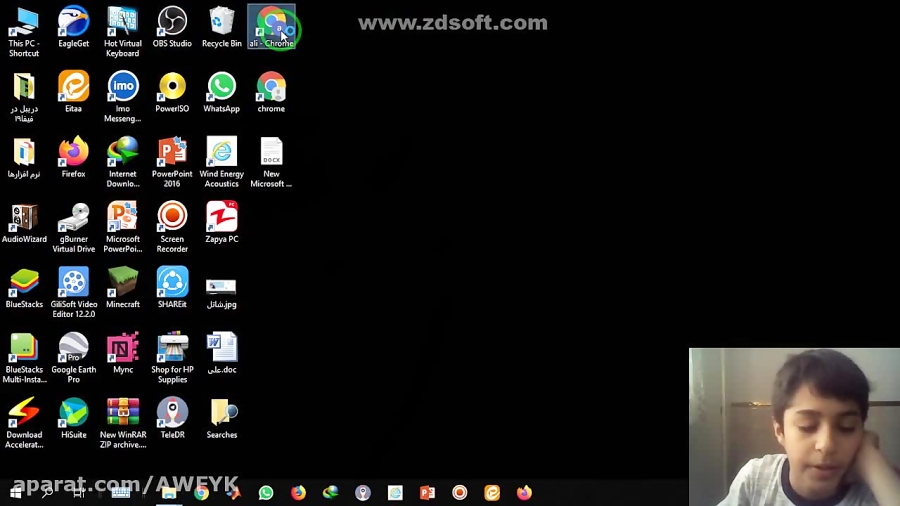Select Shop for HP Supplies desktop icon

[x=172, y=359]
